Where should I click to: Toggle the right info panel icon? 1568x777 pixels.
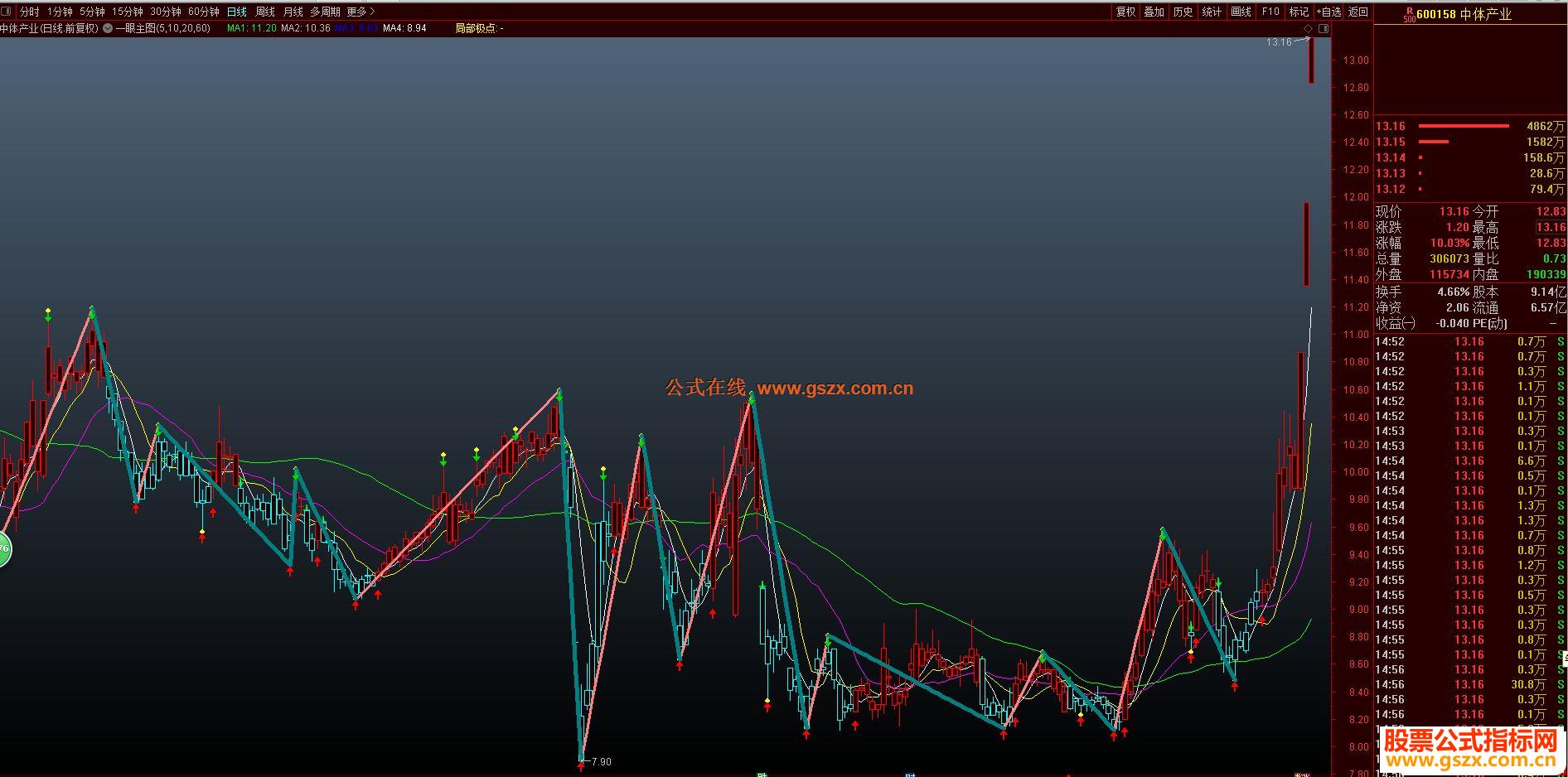(x=1324, y=28)
